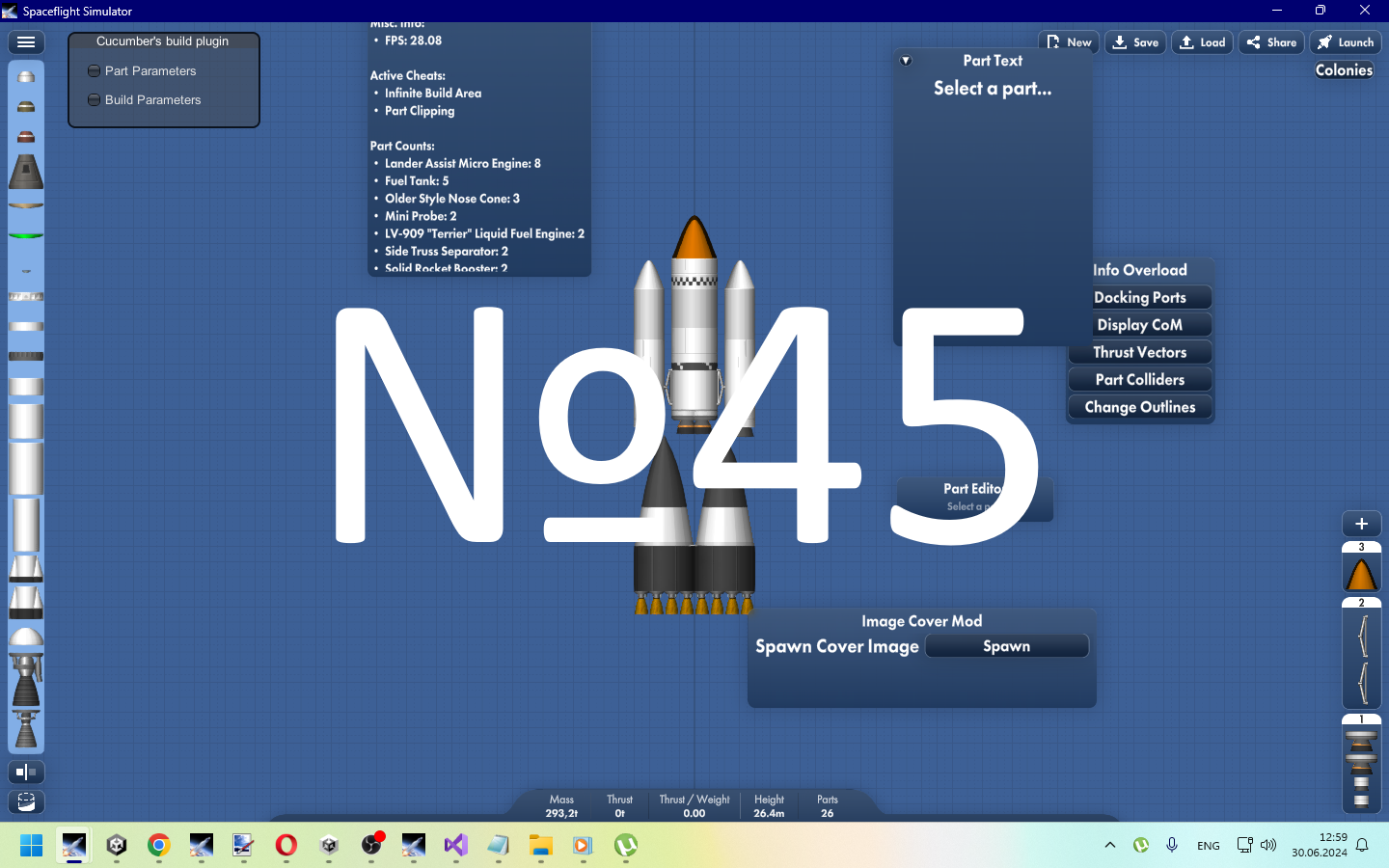Pick the large rocket engine with pipes
The height and width of the screenshot is (868, 1389).
click(26, 680)
